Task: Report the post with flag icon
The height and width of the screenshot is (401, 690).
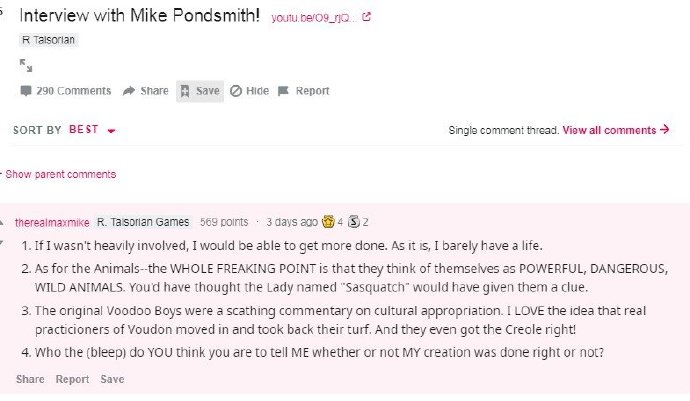Action: coord(303,91)
